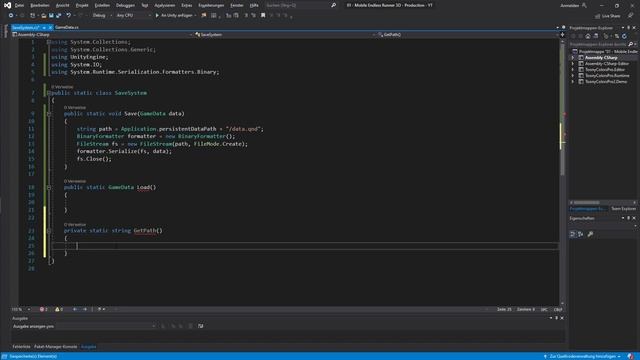Screen dimensions: 640x360
Task: Collapse the Save method code region
Action: coord(49,114)
